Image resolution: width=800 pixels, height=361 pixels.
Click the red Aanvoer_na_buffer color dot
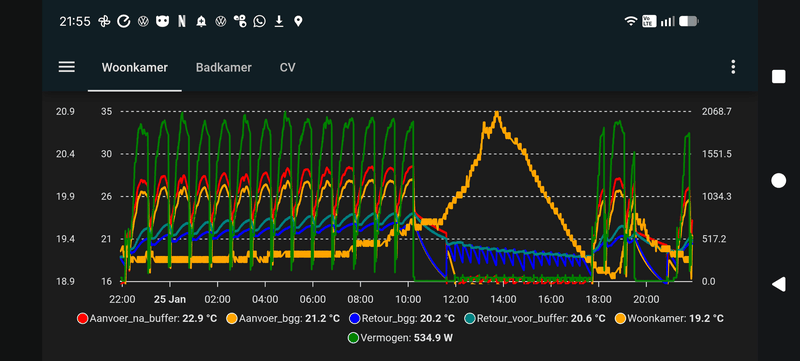83,319
